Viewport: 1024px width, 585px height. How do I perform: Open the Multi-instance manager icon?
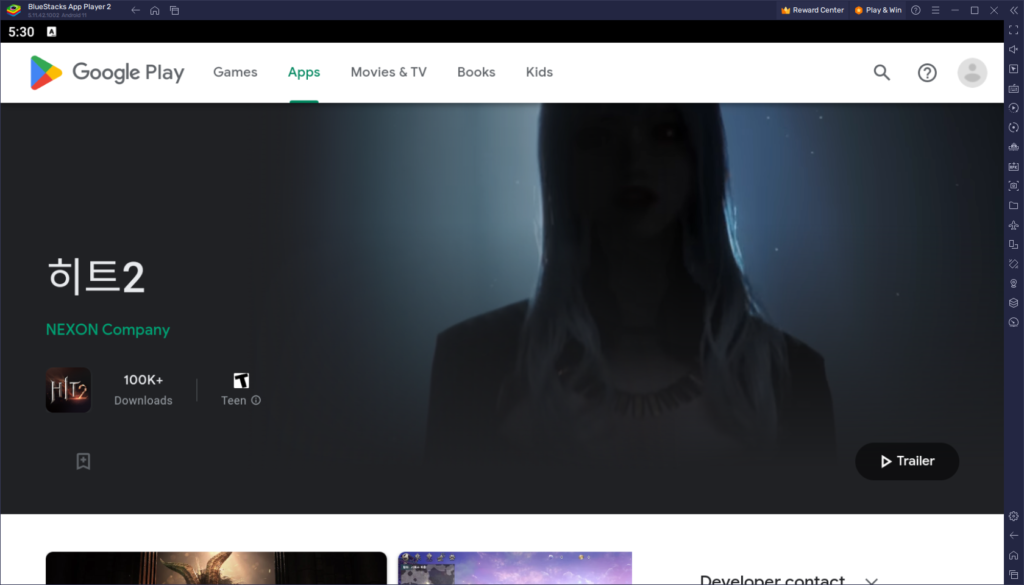[x=1013, y=245]
